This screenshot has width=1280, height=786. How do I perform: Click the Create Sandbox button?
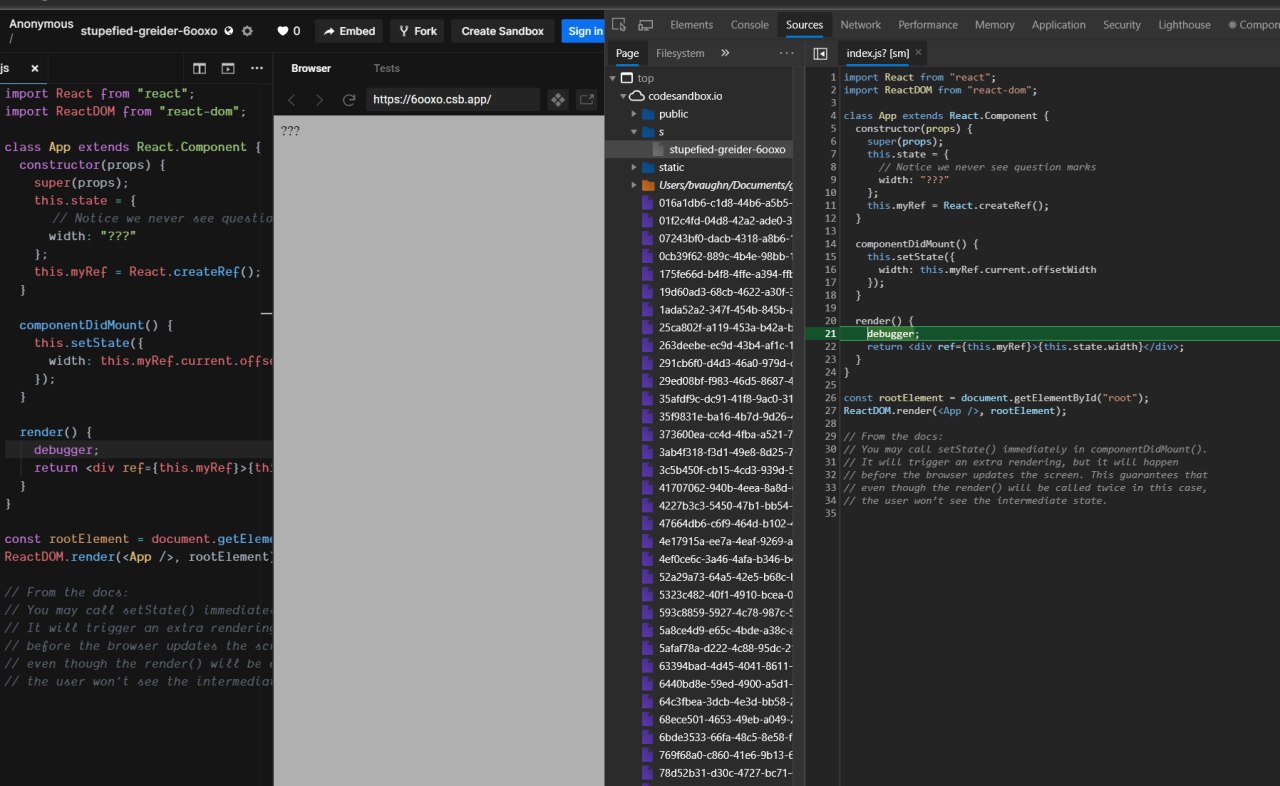503,31
